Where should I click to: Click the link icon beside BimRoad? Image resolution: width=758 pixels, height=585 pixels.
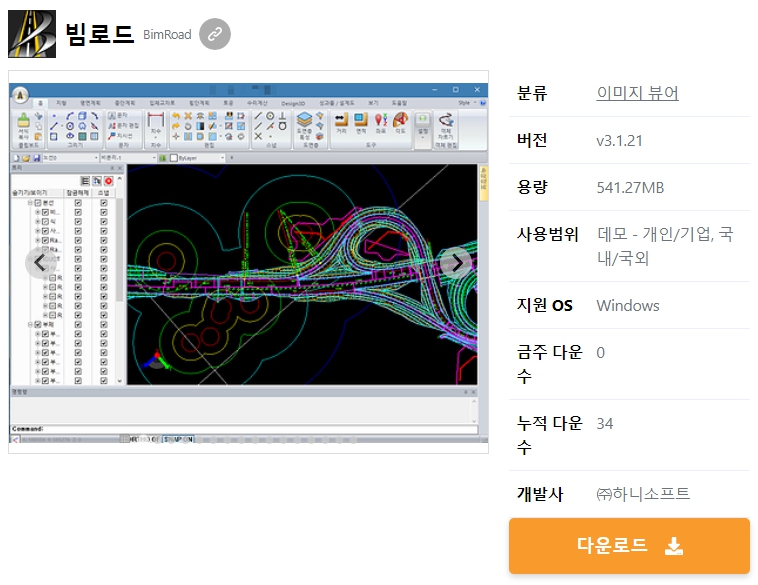click(215, 34)
